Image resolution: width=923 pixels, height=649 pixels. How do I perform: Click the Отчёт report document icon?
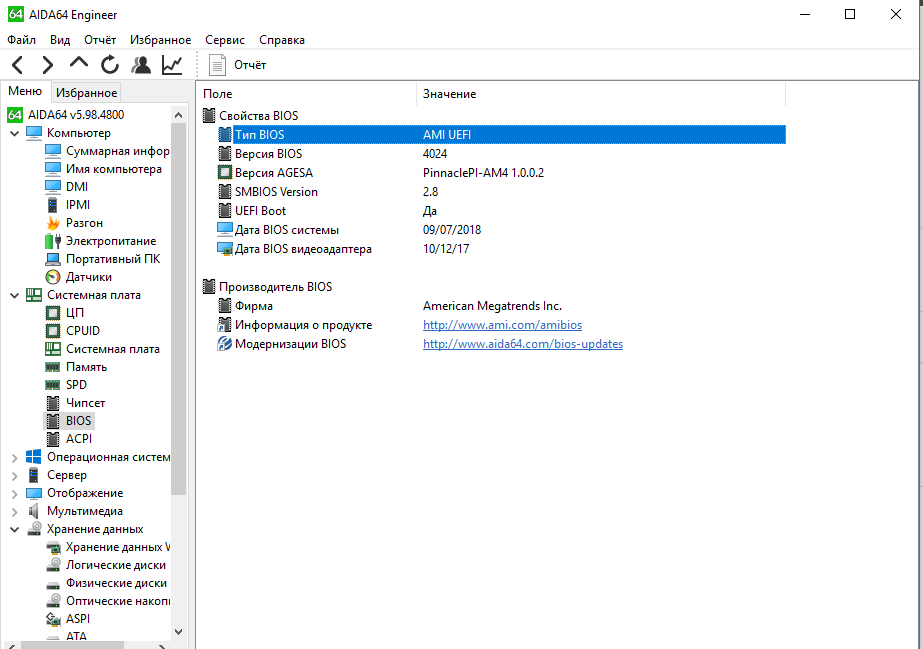(217, 65)
